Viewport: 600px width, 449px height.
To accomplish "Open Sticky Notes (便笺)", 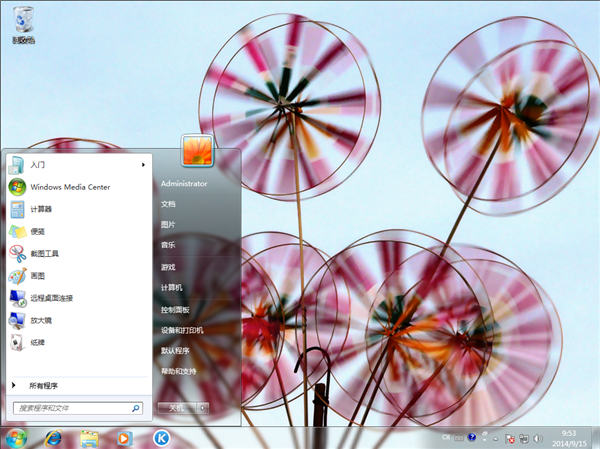I will [x=38, y=231].
